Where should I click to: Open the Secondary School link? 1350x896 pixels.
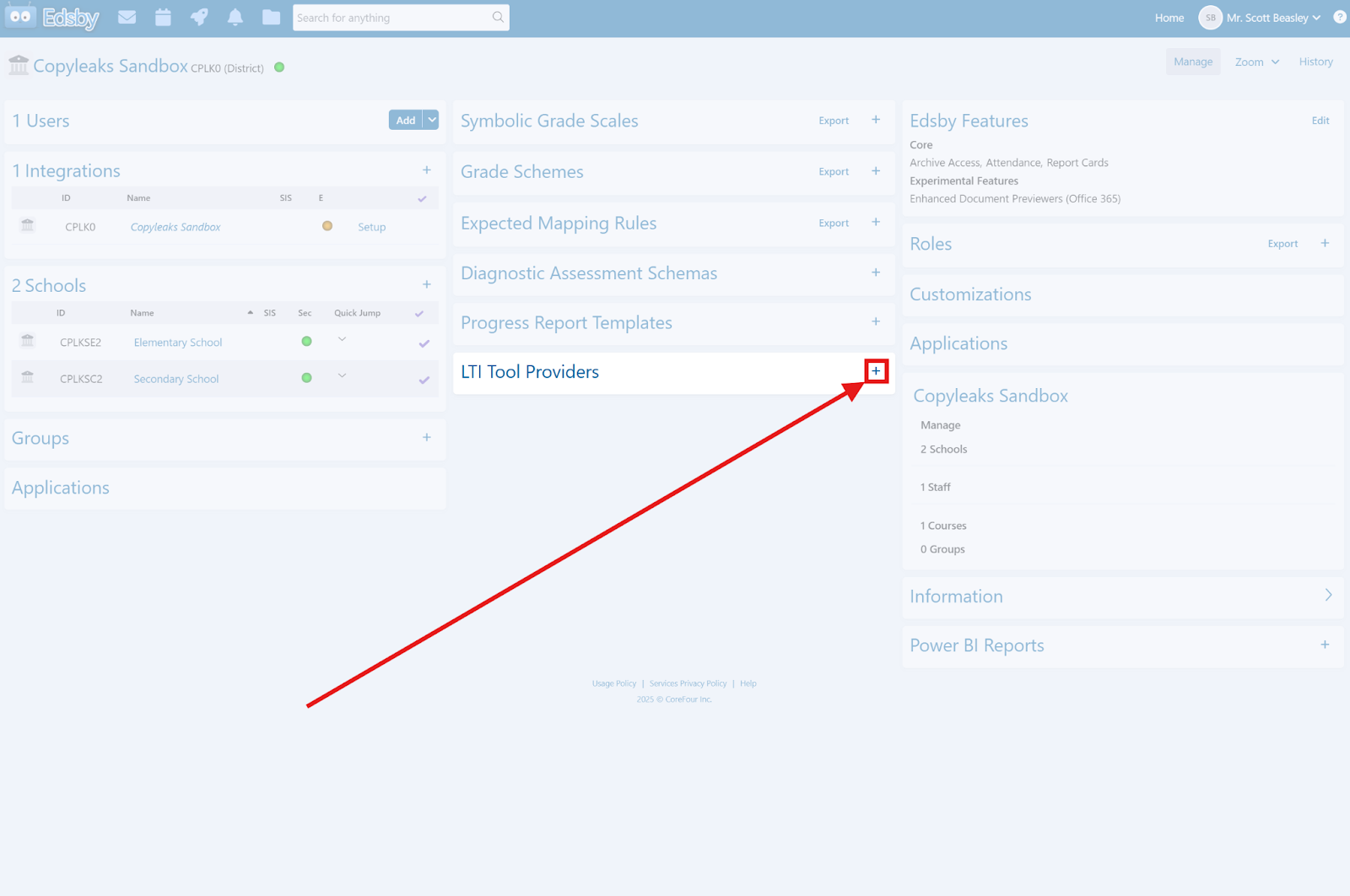coord(176,379)
